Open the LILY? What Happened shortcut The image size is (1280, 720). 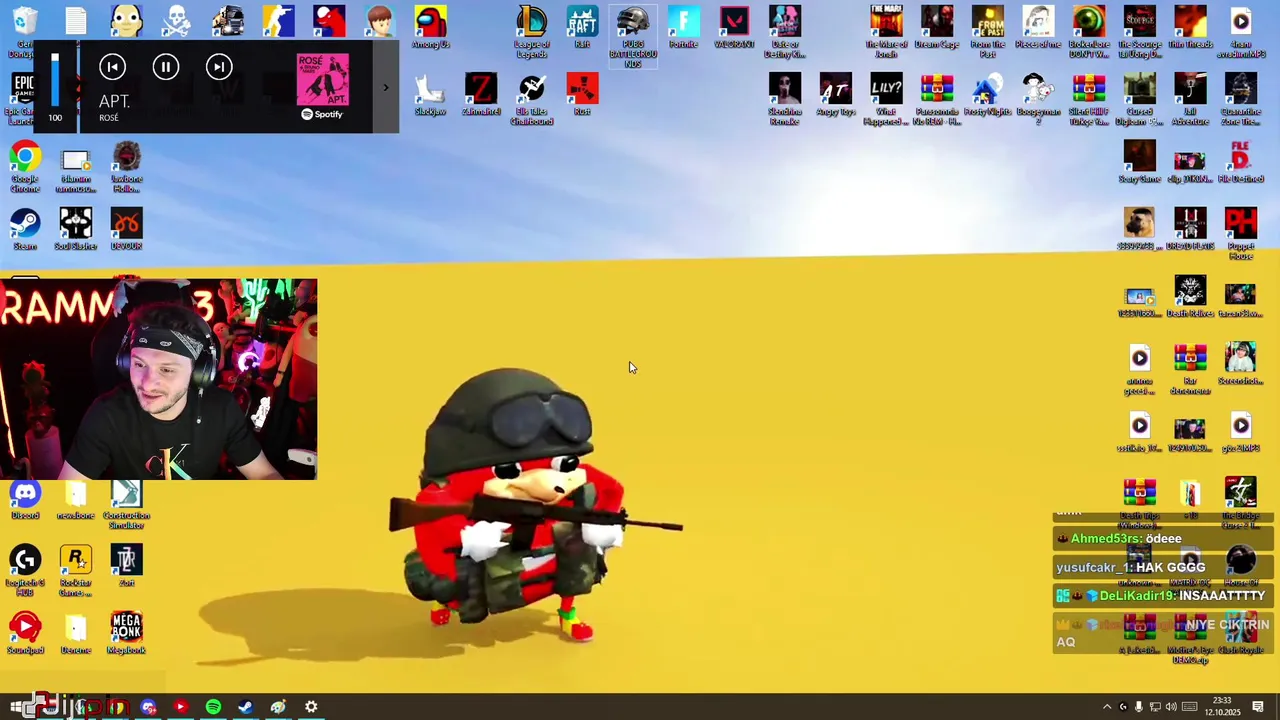[886, 99]
